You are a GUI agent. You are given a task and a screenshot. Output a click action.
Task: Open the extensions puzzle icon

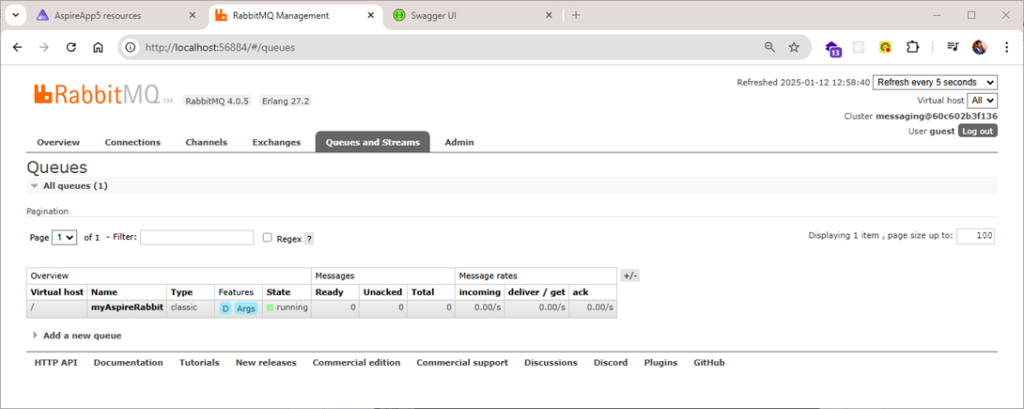pos(911,47)
